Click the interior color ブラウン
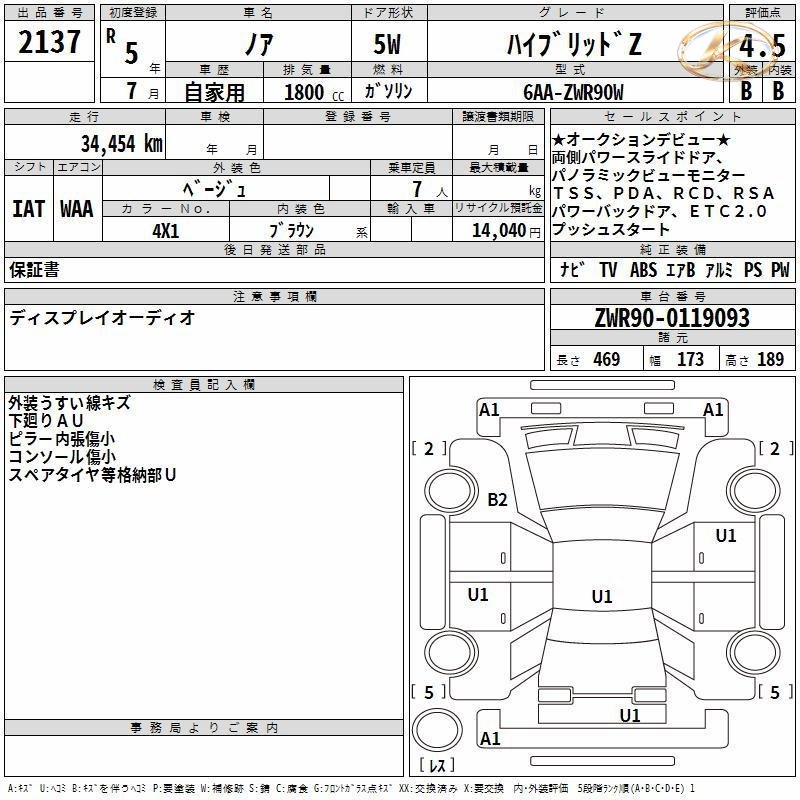Viewport: 800px width, 800px height. coord(292,231)
